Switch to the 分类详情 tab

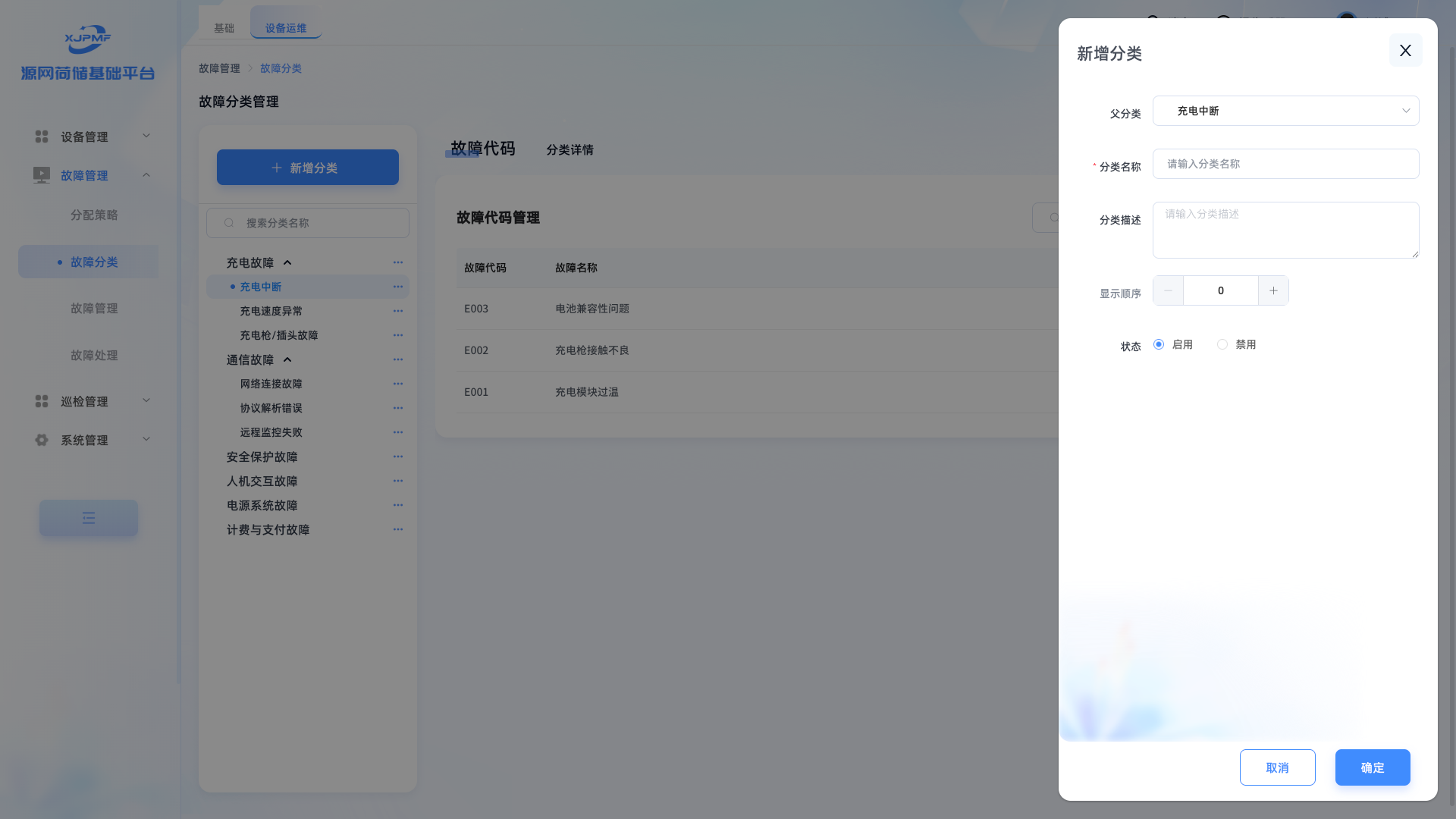[570, 149]
